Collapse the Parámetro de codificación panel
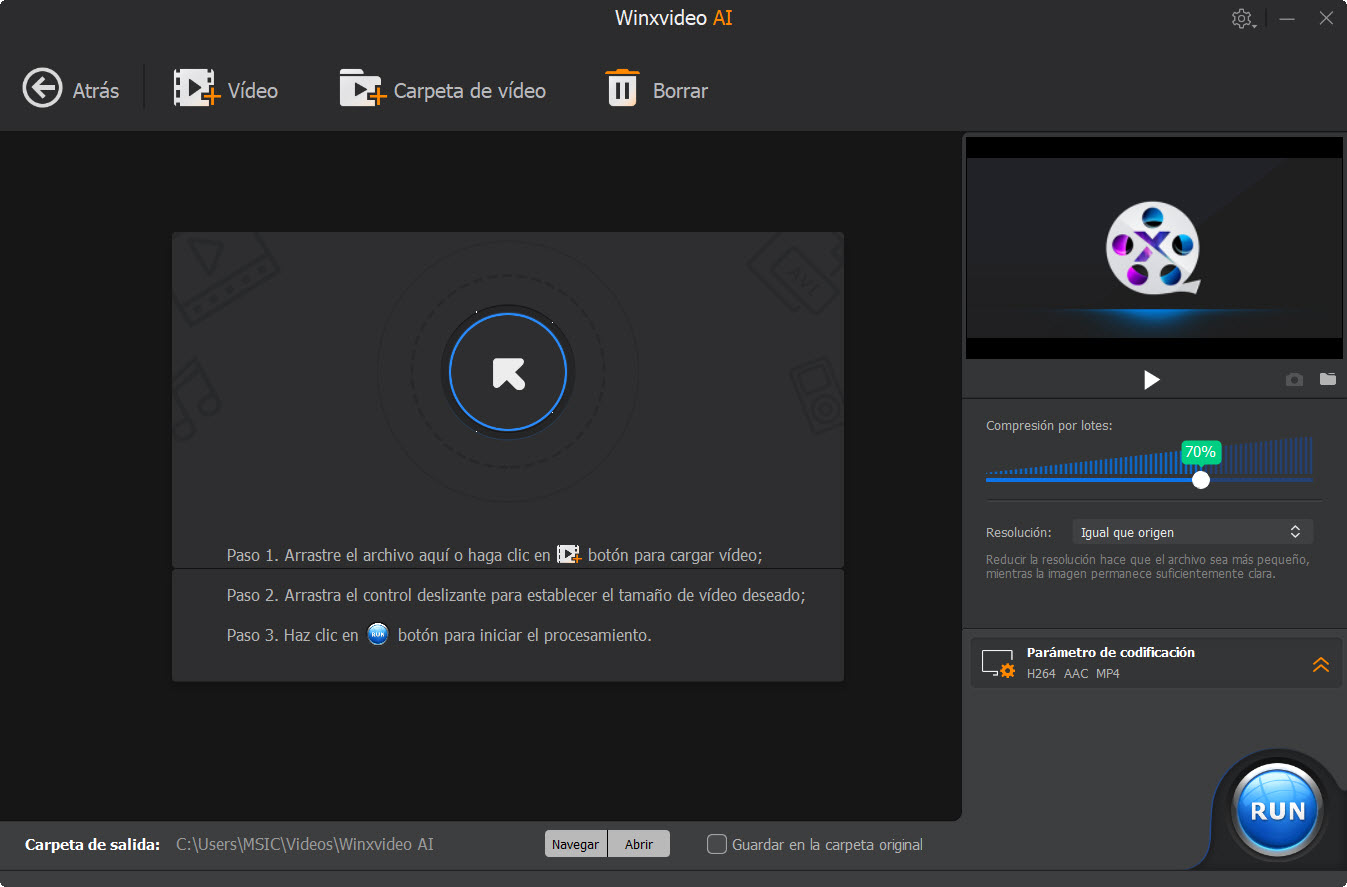The image size is (1347, 887). coord(1321,662)
